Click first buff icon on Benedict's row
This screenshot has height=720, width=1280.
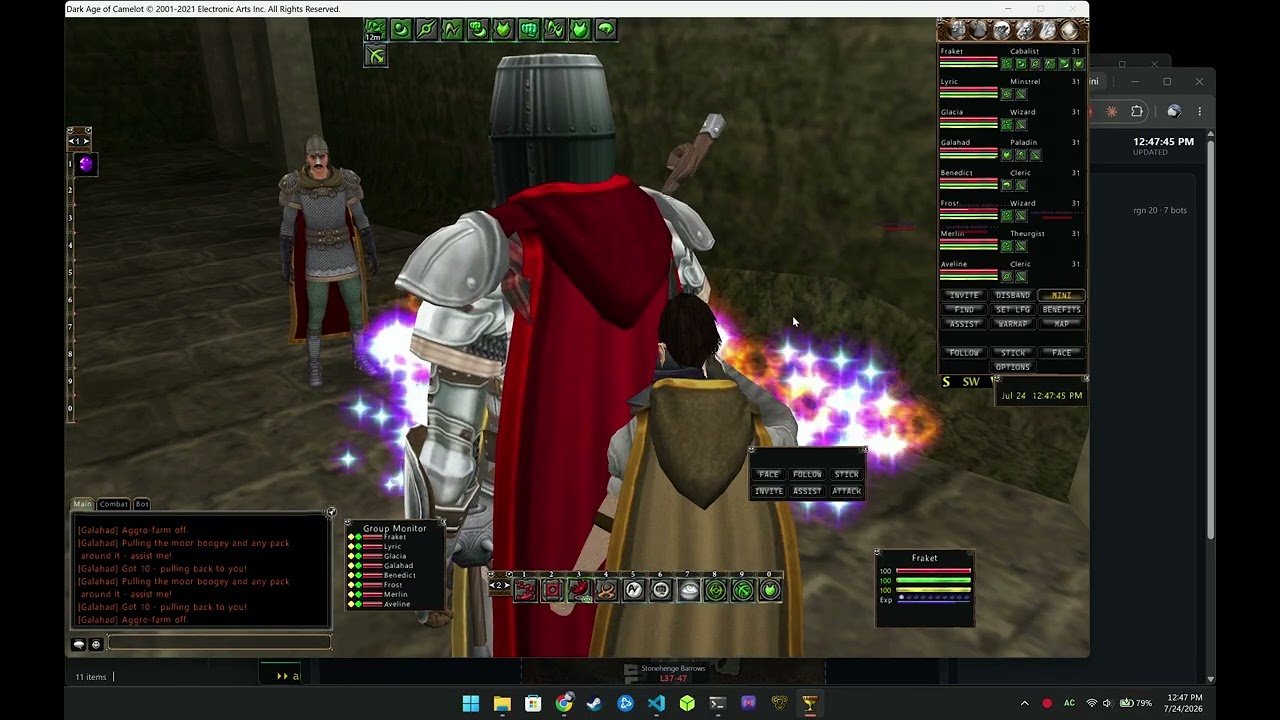pyautogui.click(x=1007, y=185)
